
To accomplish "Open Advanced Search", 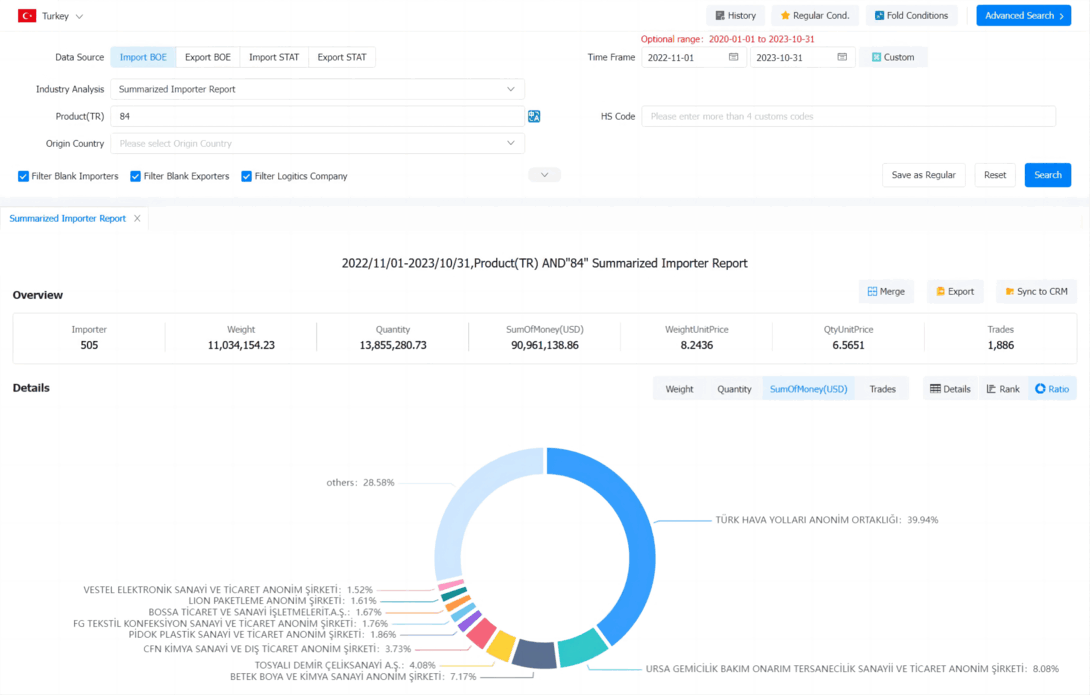I will click(1023, 15).
